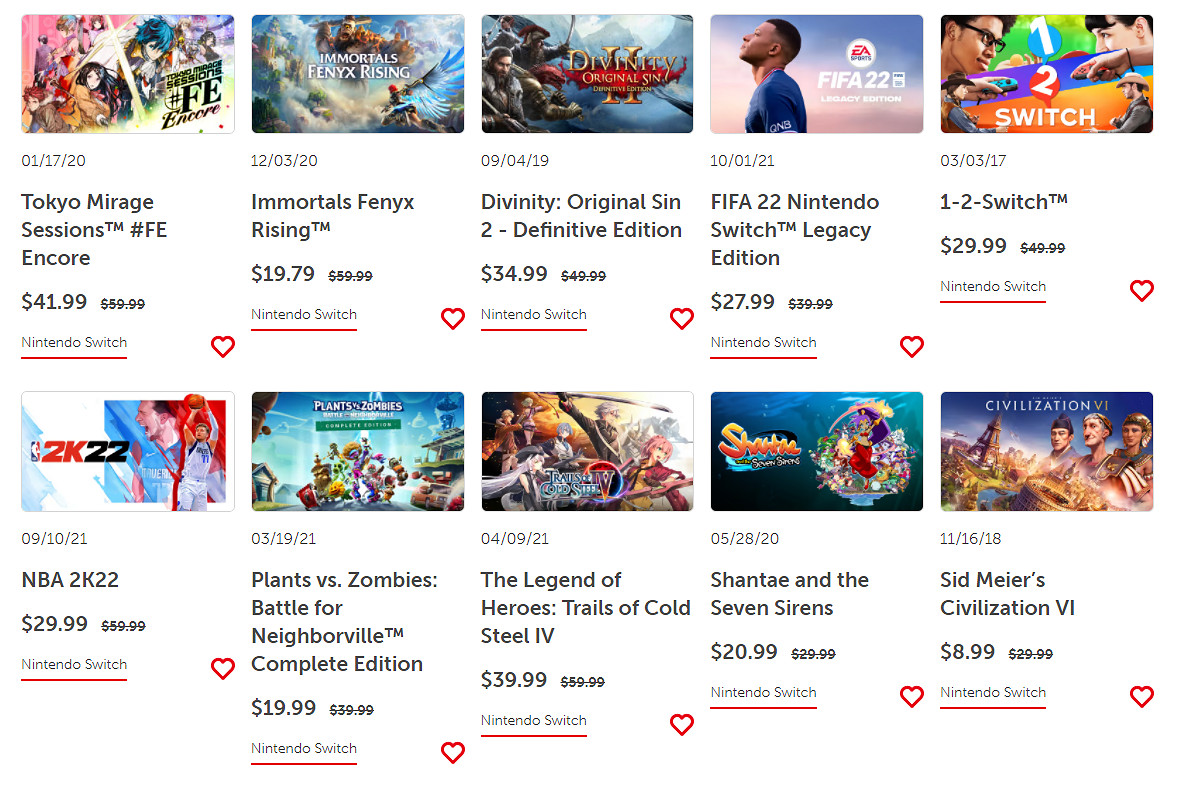View the Plants vs. Zombies cover image
Image resolution: width=1177 pixels, height=798 pixels.
[358, 452]
